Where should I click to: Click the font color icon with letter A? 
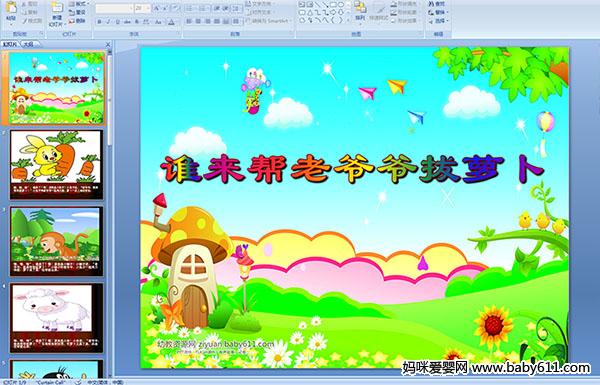pyautogui.click(x=171, y=23)
